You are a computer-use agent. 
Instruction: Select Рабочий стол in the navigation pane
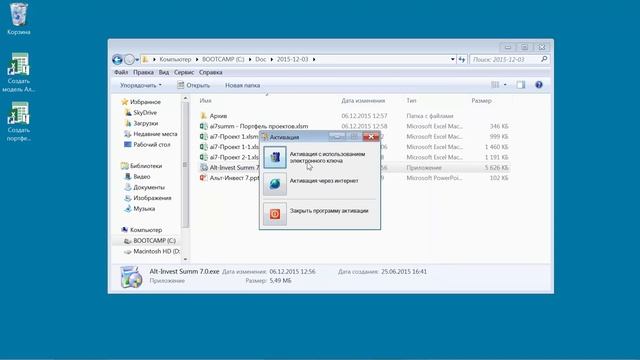(147, 144)
